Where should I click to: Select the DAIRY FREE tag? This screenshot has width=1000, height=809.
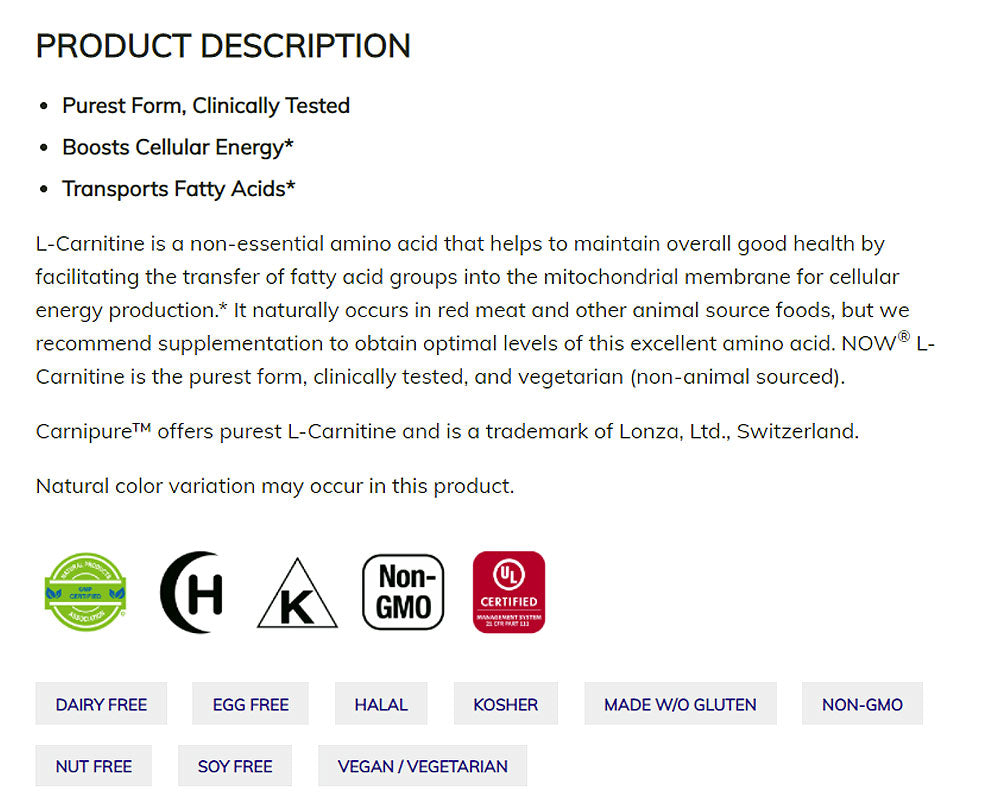(x=101, y=704)
